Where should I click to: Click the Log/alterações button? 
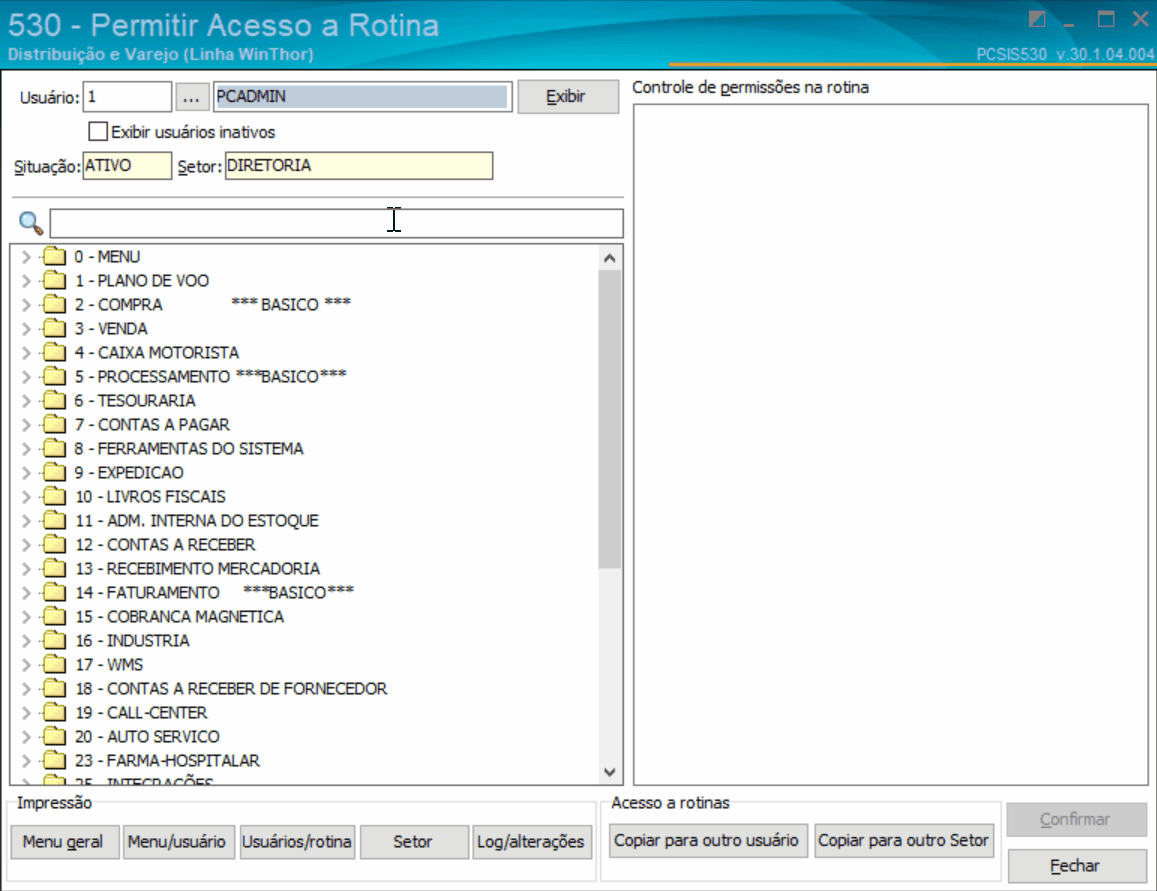click(x=531, y=842)
